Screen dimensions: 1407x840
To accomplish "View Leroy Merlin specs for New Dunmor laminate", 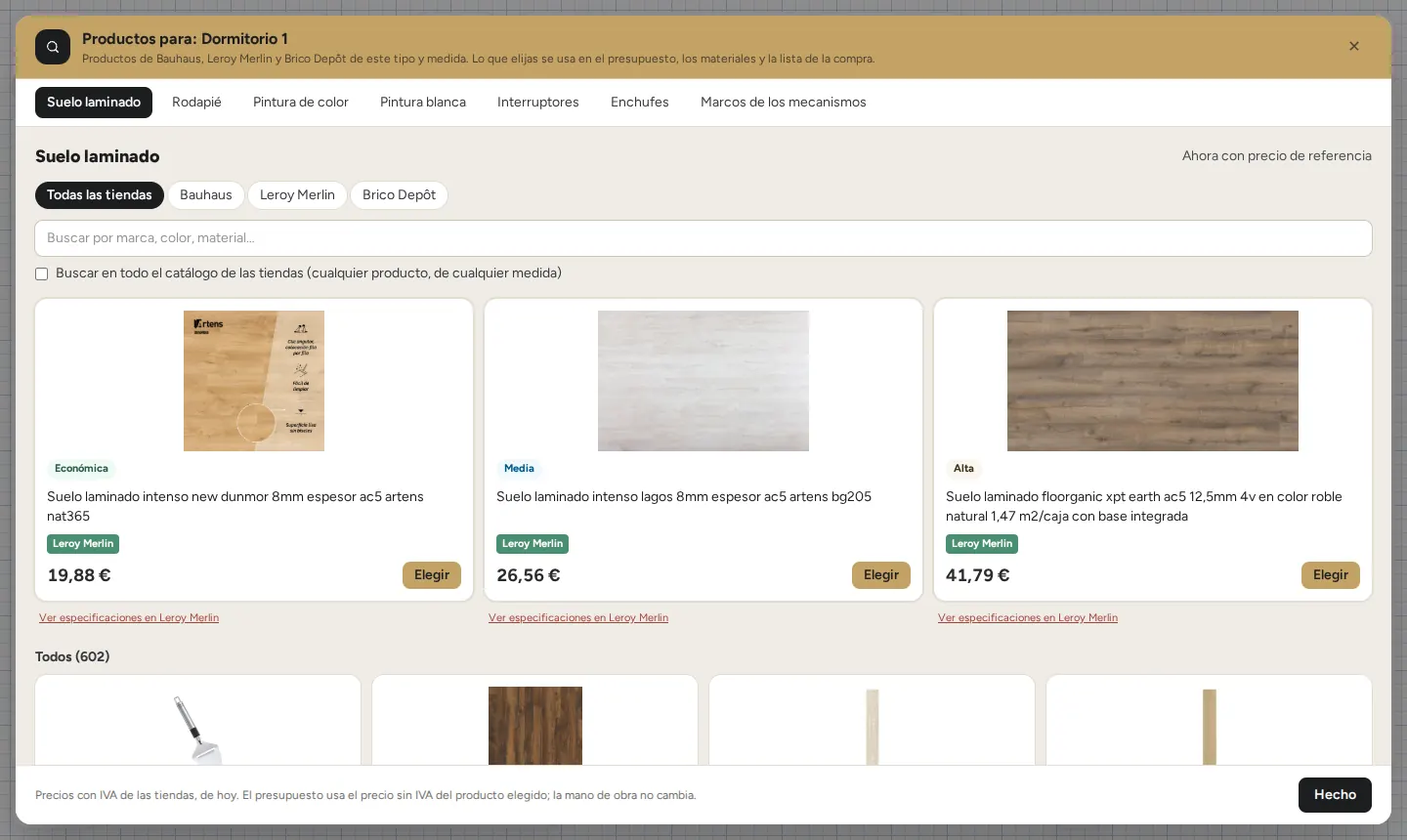I will click(129, 618).
